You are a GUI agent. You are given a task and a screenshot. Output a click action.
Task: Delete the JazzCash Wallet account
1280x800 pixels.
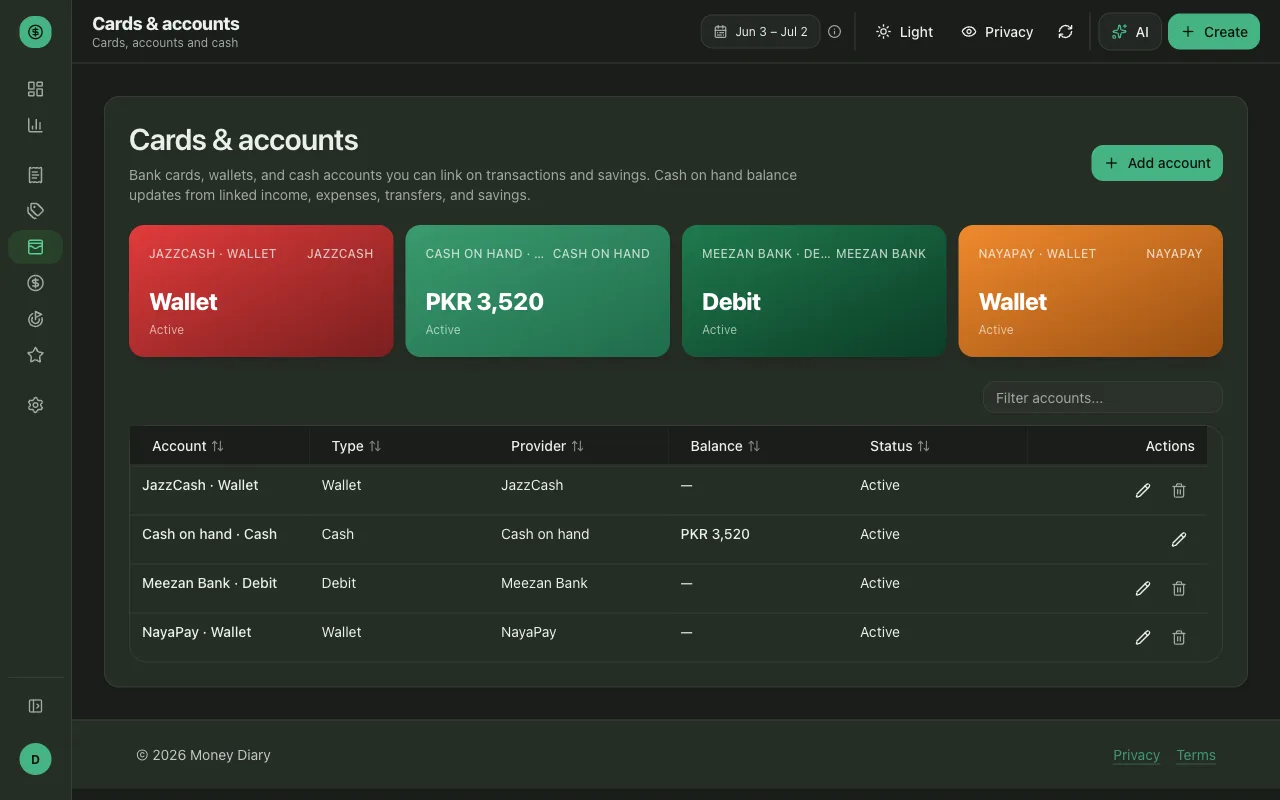1179,490
